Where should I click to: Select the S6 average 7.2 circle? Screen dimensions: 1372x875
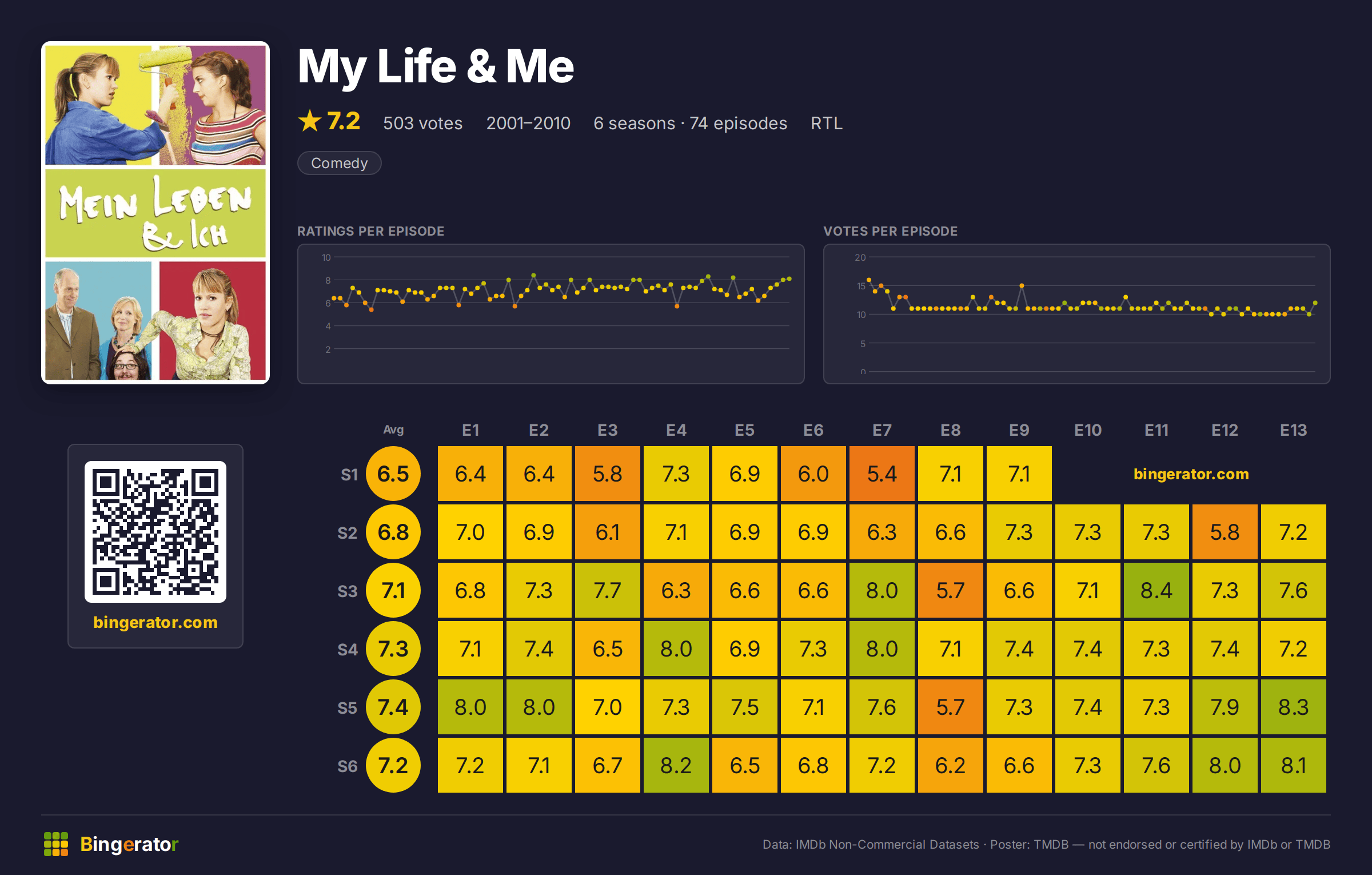pos(393,766)
